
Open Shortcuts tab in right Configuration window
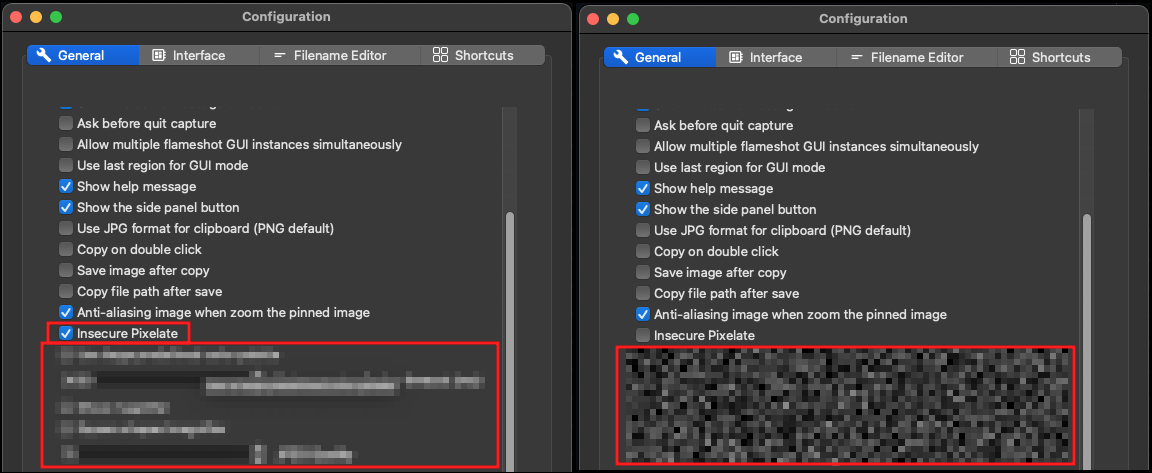coord(1059,57)
